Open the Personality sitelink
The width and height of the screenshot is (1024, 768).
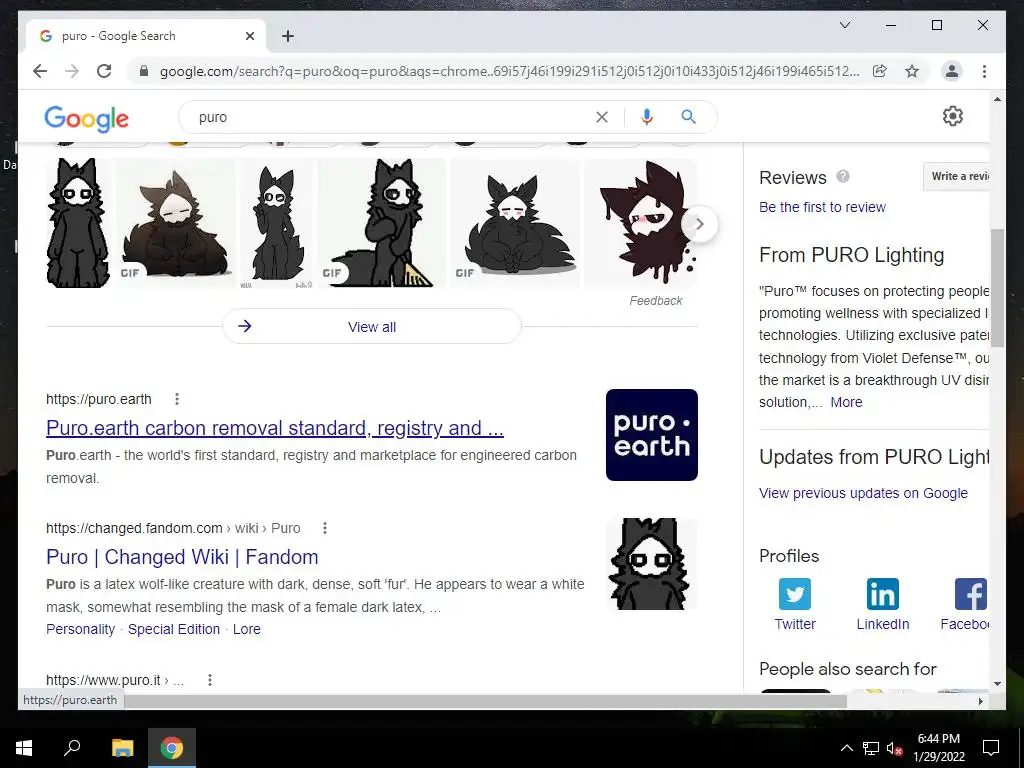(x=80, y=629)
